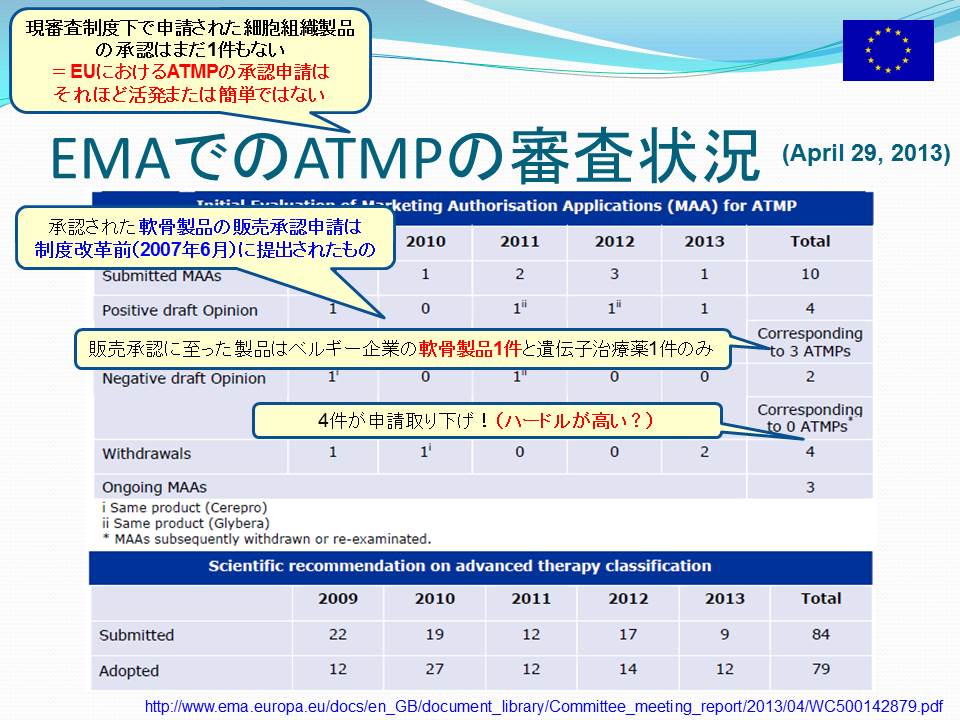Click Withdrawals value 2 for 2013
This screenshot has width=960, height=720.
click(x=704, y=452)
